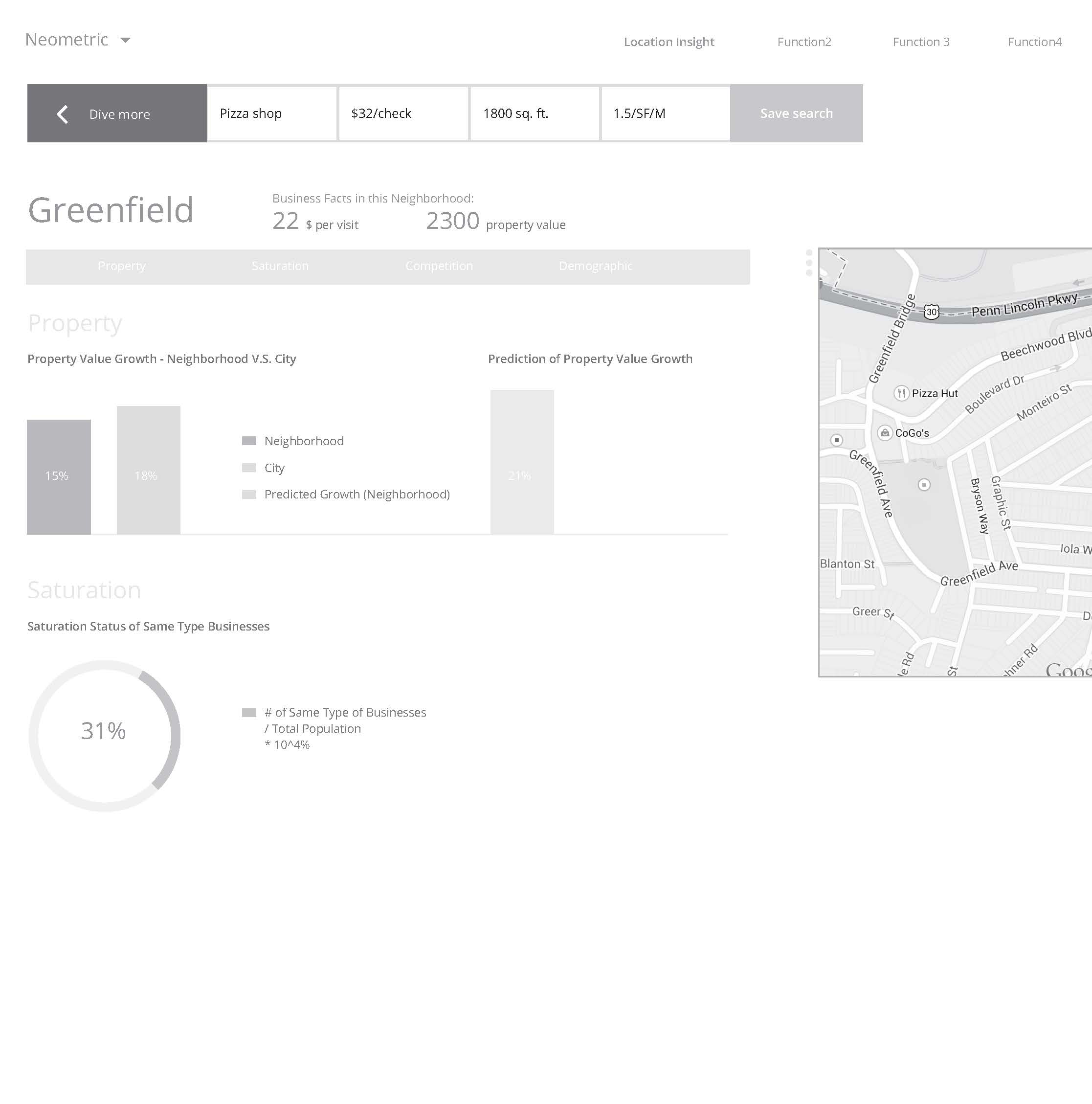Screen dimensions: 1092x1104
Task: Open Location Insight in top navigation
Action: (669, 42)
